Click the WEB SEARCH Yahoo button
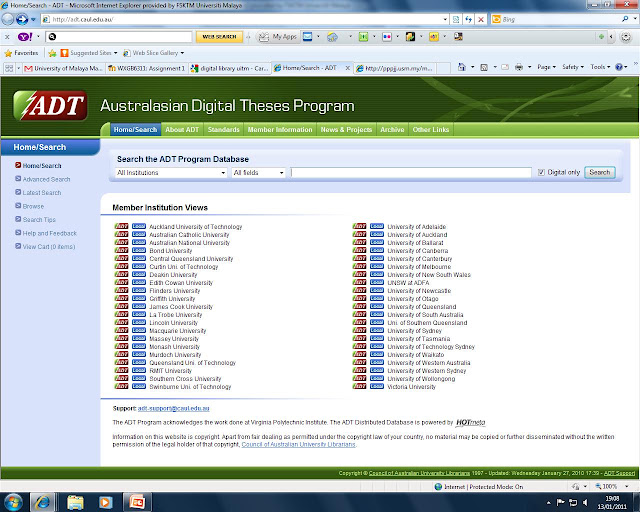This screenshot has width=640, height=512. pos(219,37)
